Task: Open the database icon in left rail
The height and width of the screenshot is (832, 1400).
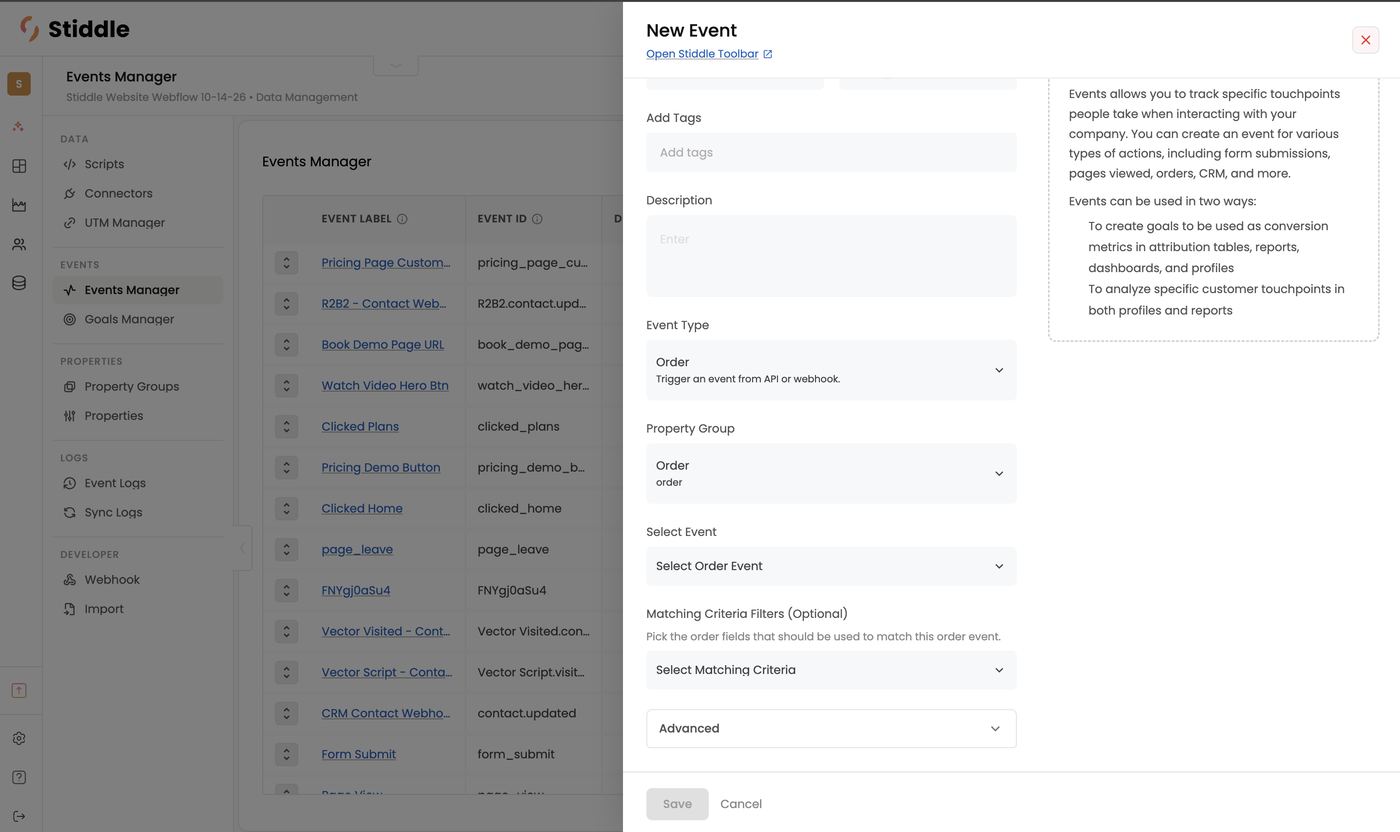Action: point(19,283)
